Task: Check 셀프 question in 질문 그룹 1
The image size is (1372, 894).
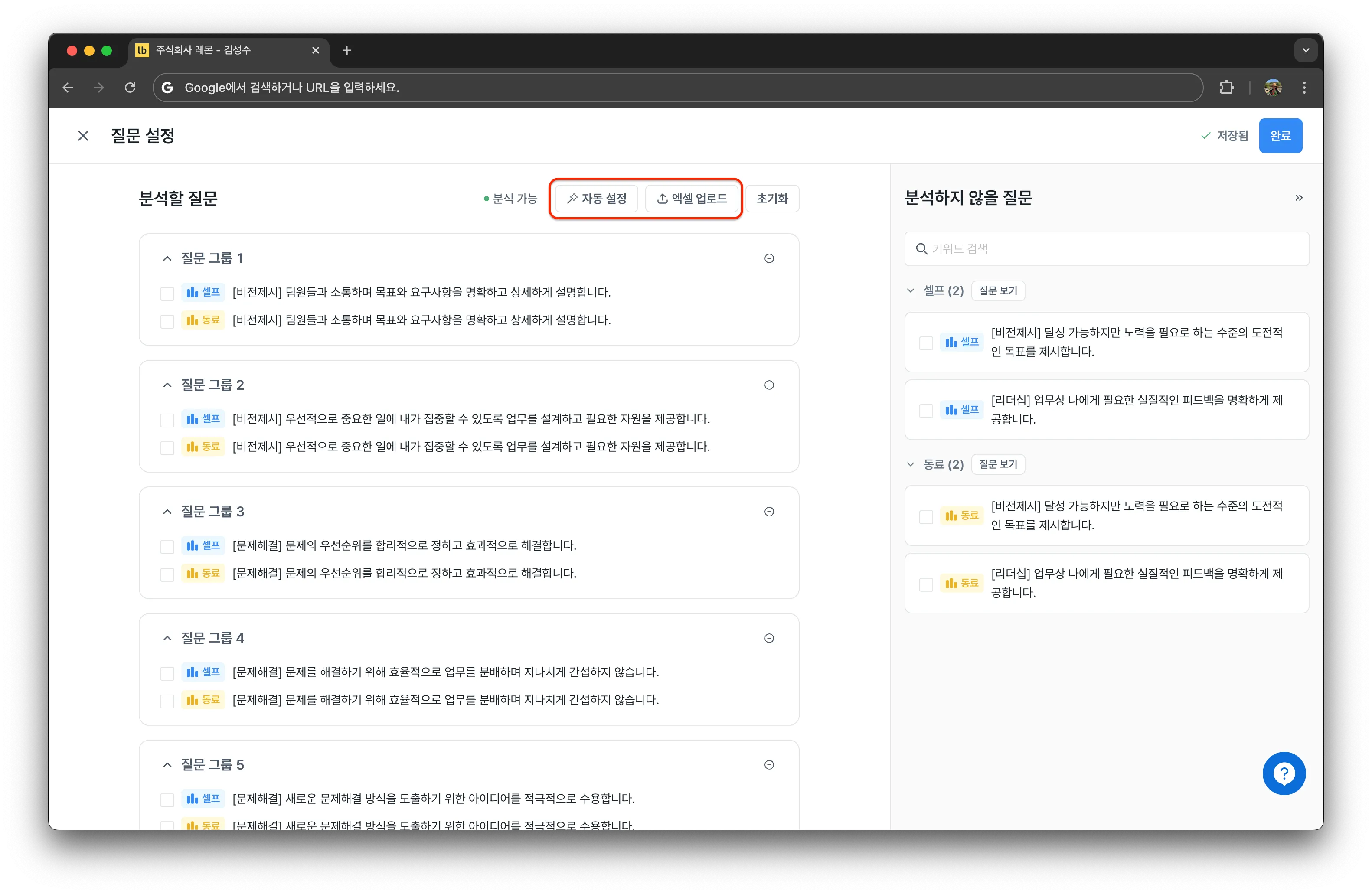Action: (x=167, y=294)
